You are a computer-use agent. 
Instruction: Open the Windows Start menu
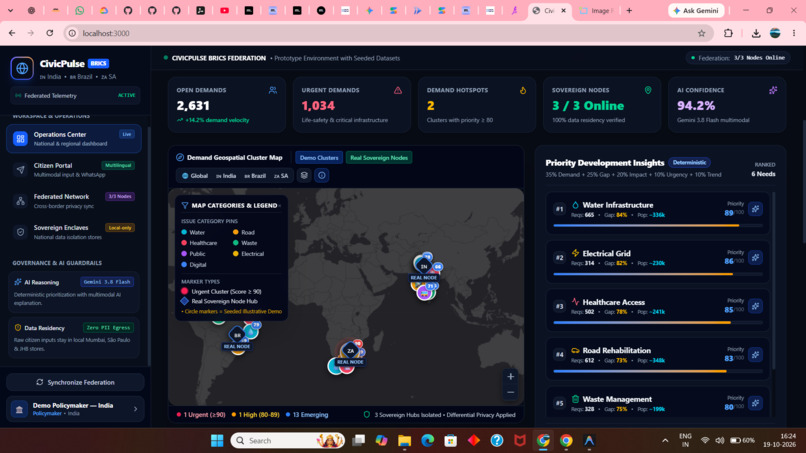click(x=217, y=441)
